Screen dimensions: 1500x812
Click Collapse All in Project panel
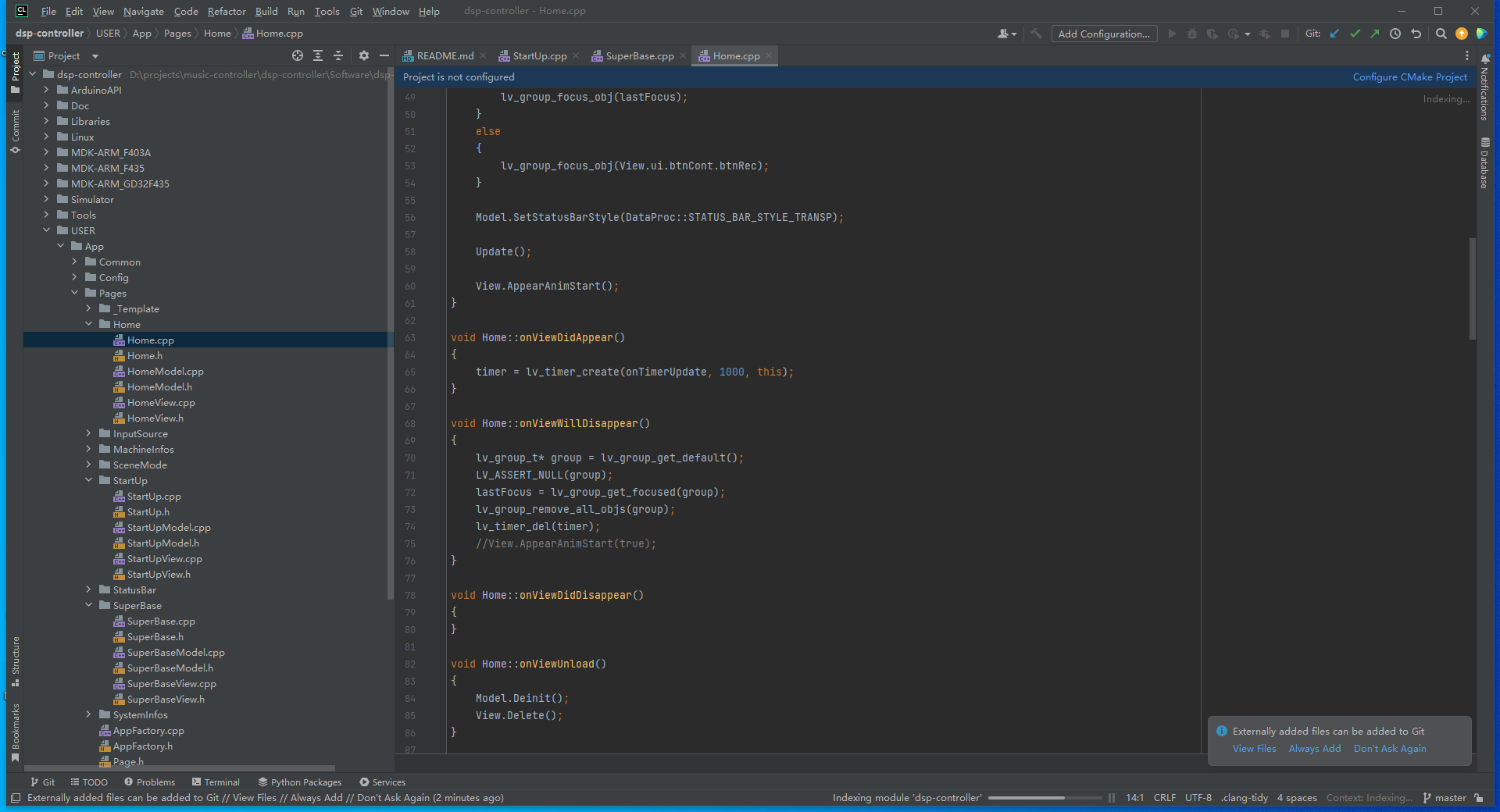pos(338,55)
